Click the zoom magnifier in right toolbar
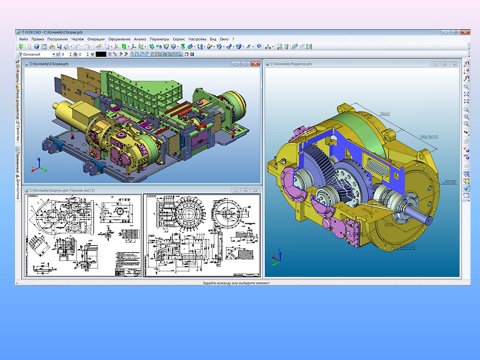Viewport: 480px width, 360px height. click(467, 87)
